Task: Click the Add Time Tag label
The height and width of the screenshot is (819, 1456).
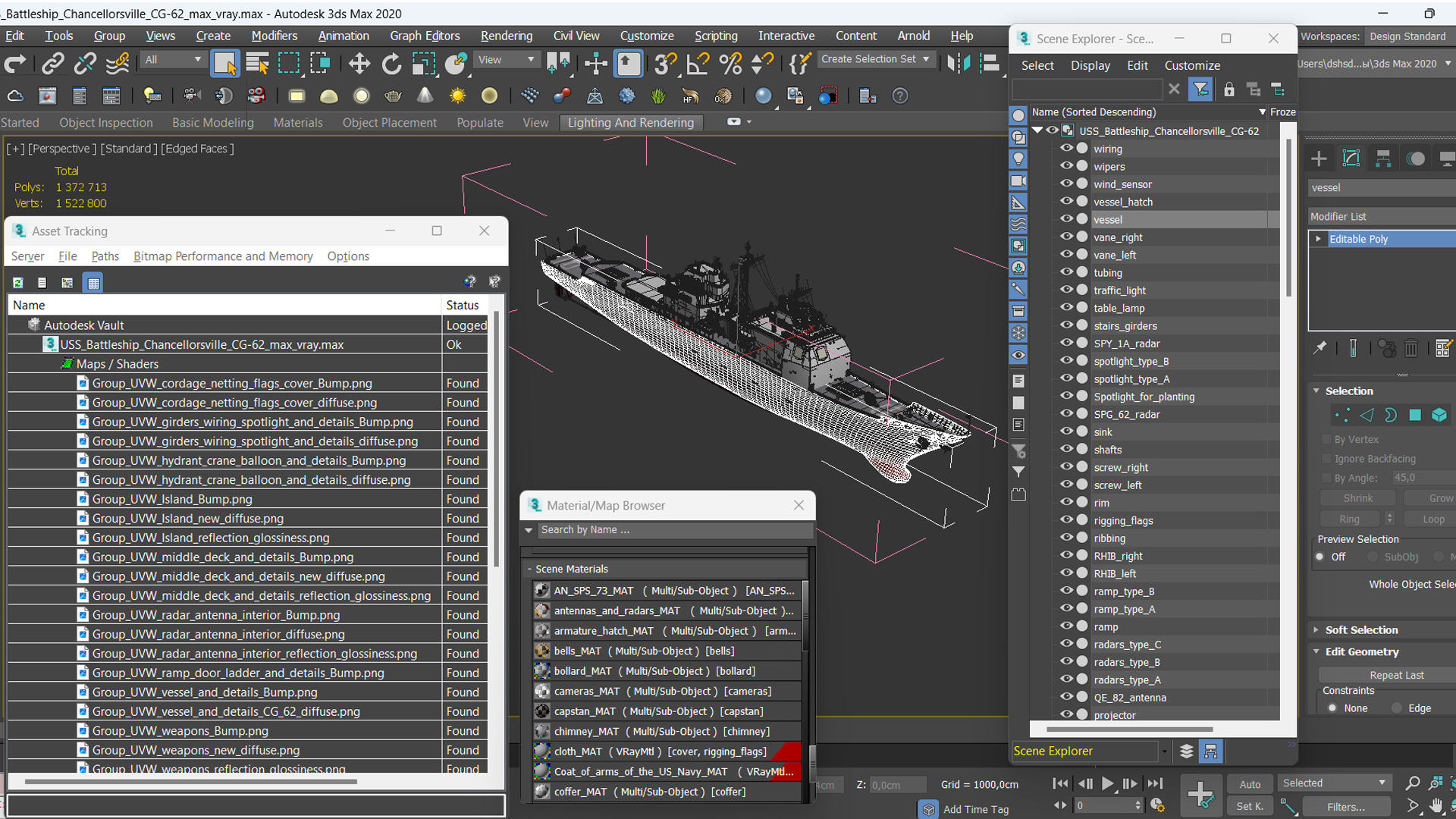Action: click(x=975, y=809)
